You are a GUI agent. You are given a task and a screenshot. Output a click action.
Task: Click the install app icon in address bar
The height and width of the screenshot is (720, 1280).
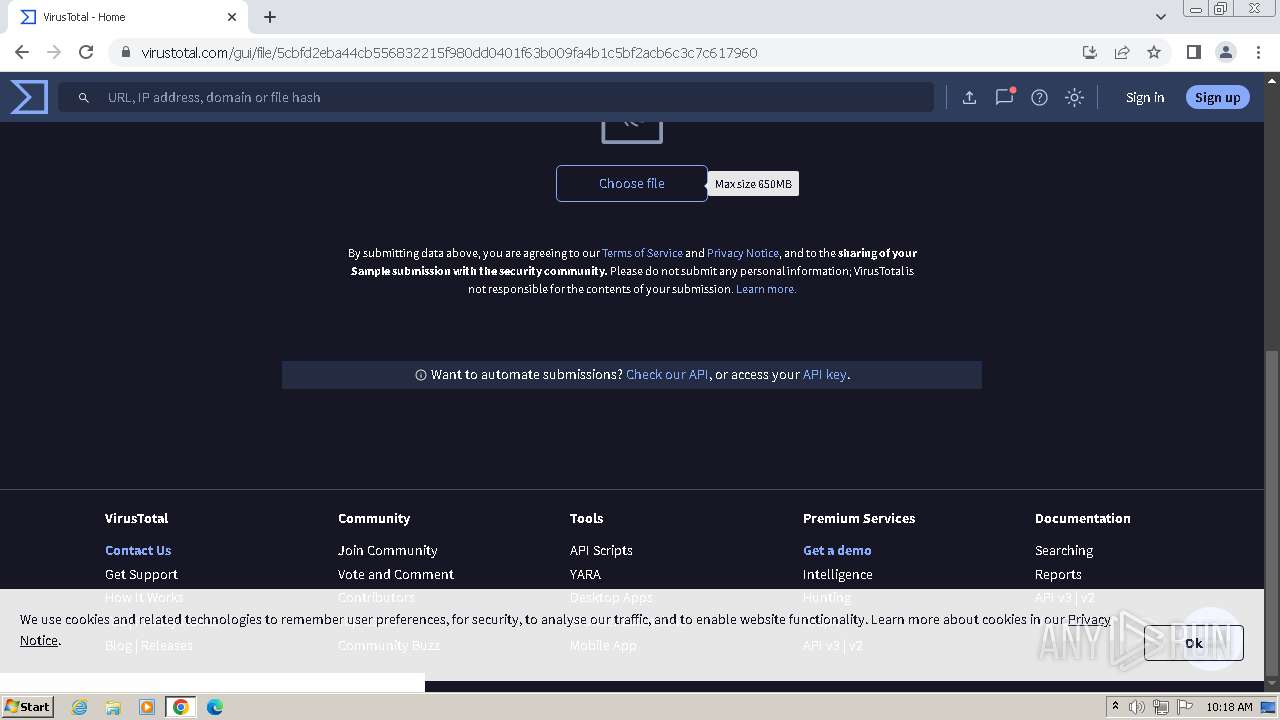(1090, 52)
